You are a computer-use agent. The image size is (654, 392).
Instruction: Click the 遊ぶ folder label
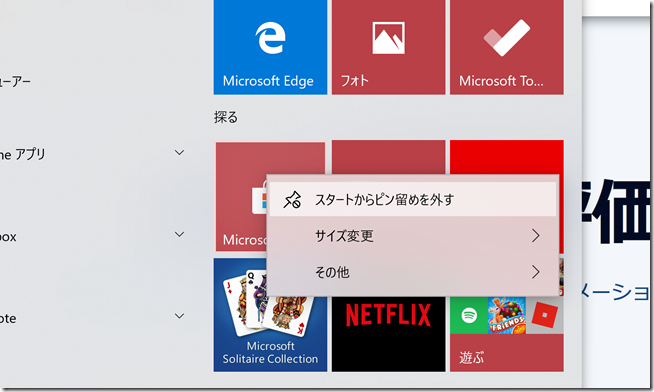click(x=471, y=357)
